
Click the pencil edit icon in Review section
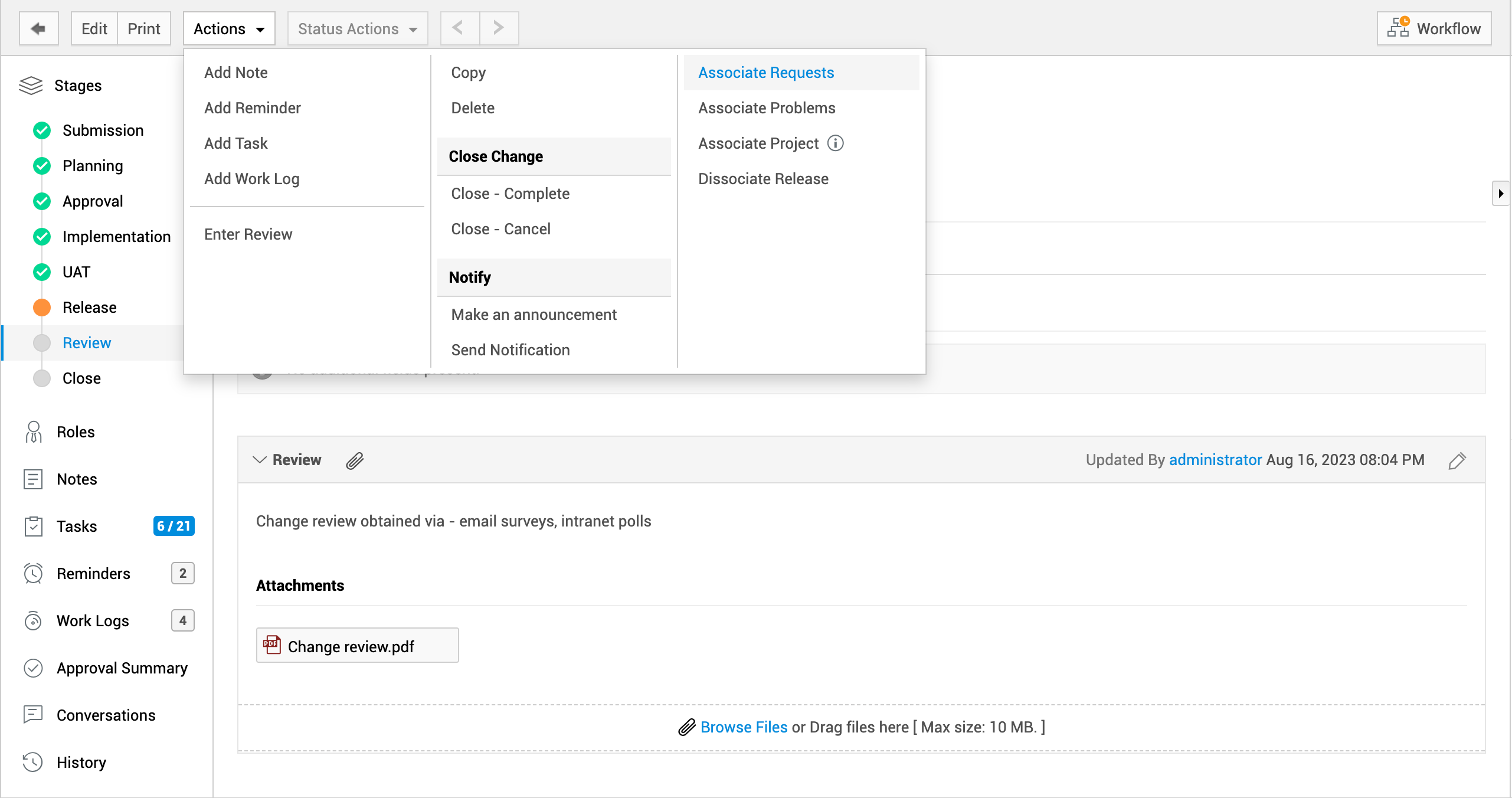[x=1457, y=460]
